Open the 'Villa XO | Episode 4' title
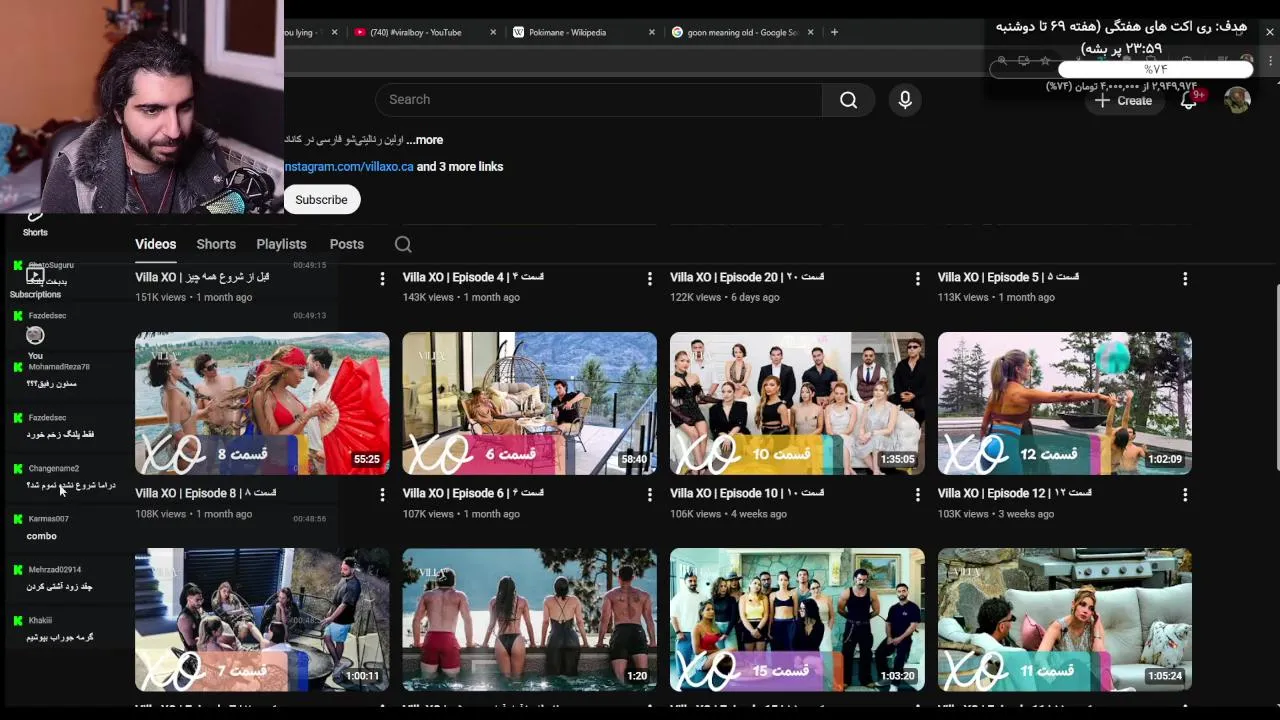This screenshot has width=1280, height=720. pos(473,277)
